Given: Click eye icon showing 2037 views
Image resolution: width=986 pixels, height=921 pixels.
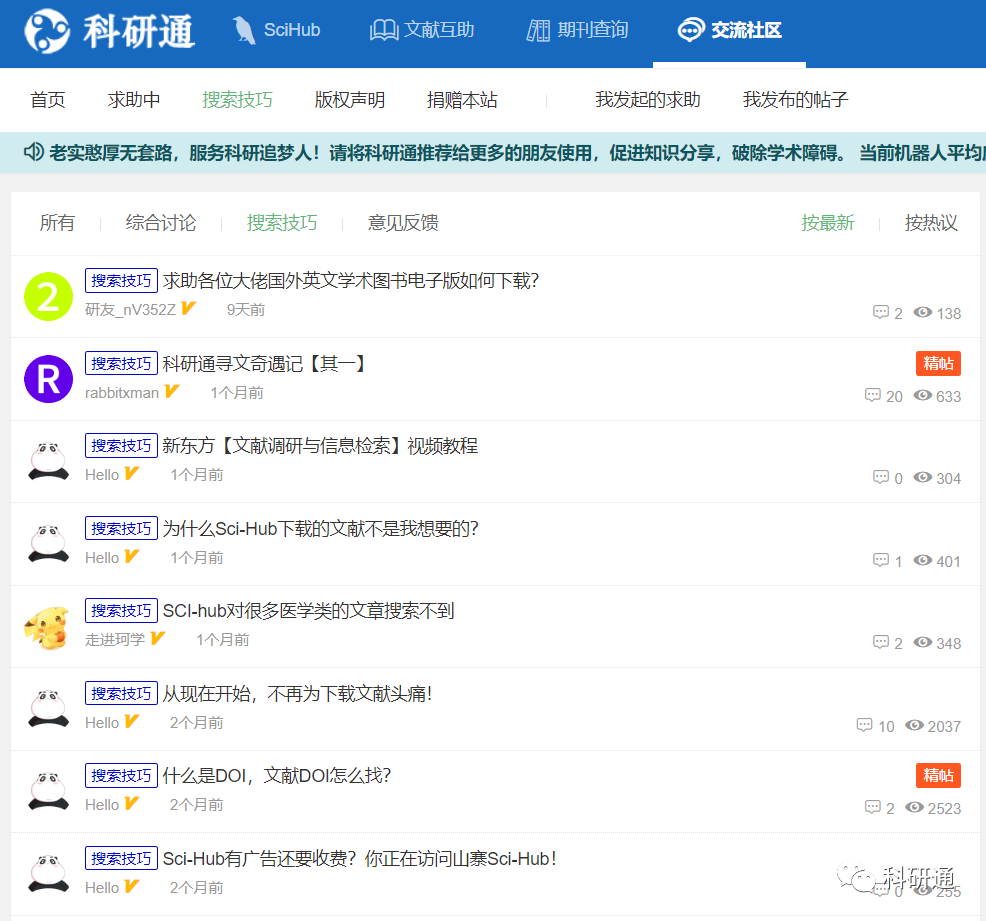Looking at the screenshot, I should click(914, 725).
